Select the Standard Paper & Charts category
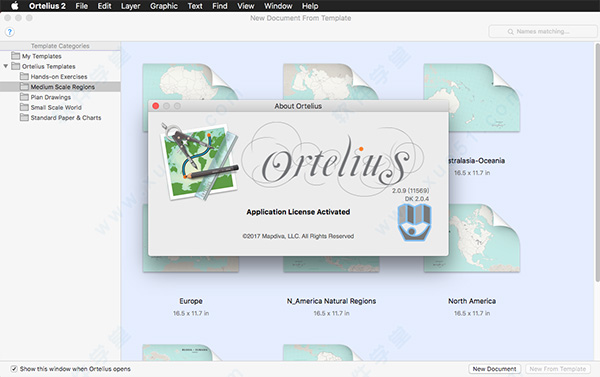Image resolution: width=600 pixels, height=377 pixels. click(x=60, y=118)
